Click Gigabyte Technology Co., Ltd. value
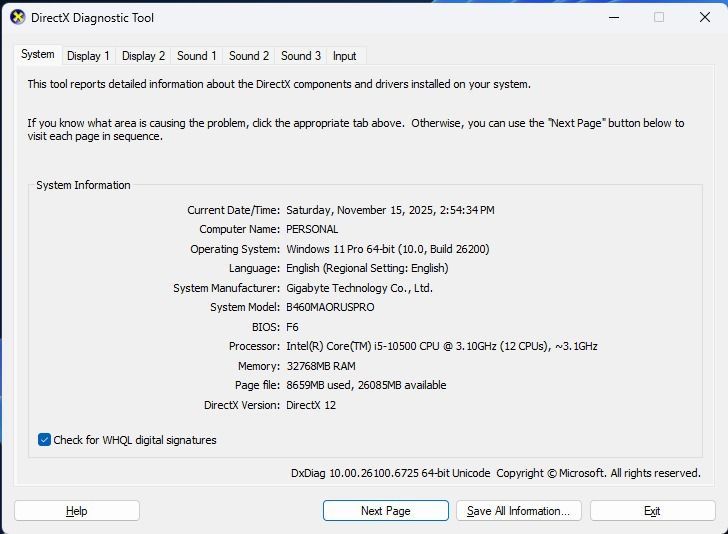728x534 pixels. click(359, 288)
